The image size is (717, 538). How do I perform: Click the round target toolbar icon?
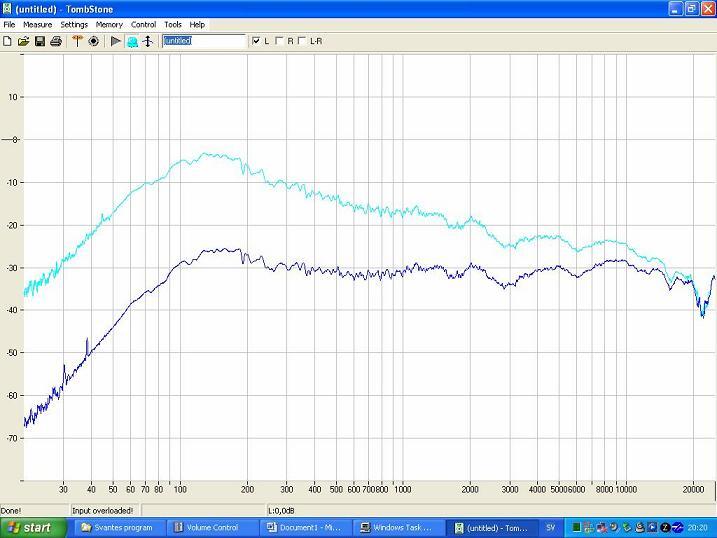point(93,41)
